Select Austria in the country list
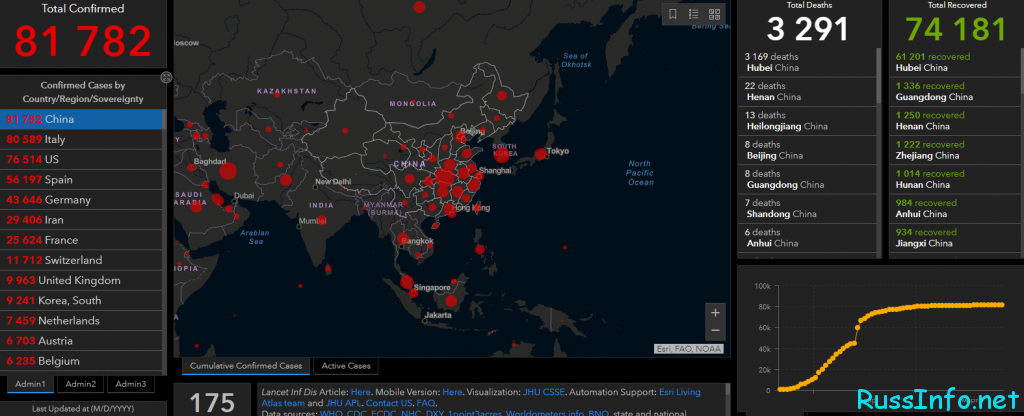 (81, 341)
